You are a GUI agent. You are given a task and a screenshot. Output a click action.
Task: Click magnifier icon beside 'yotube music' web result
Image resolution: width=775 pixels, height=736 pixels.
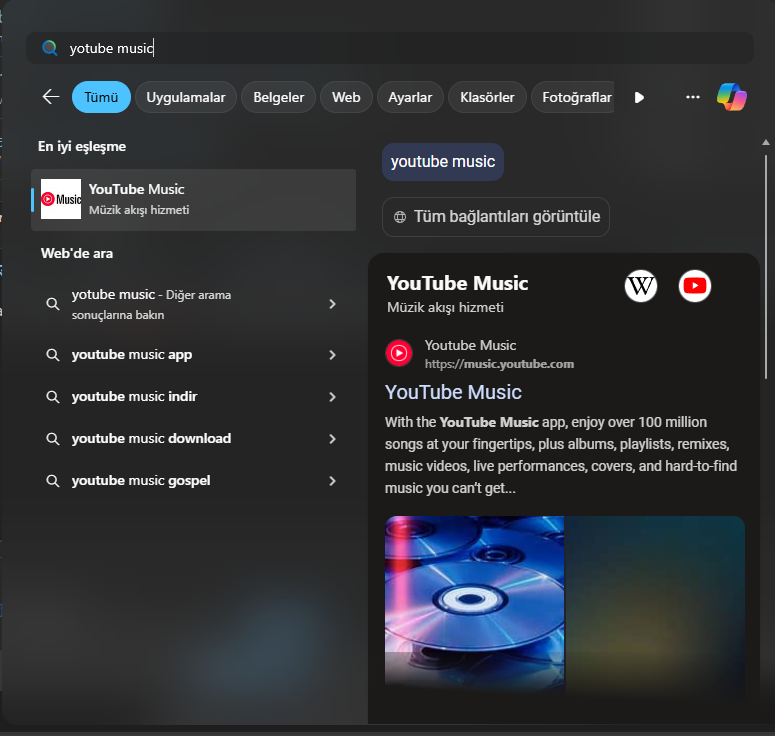click(52, 304)
